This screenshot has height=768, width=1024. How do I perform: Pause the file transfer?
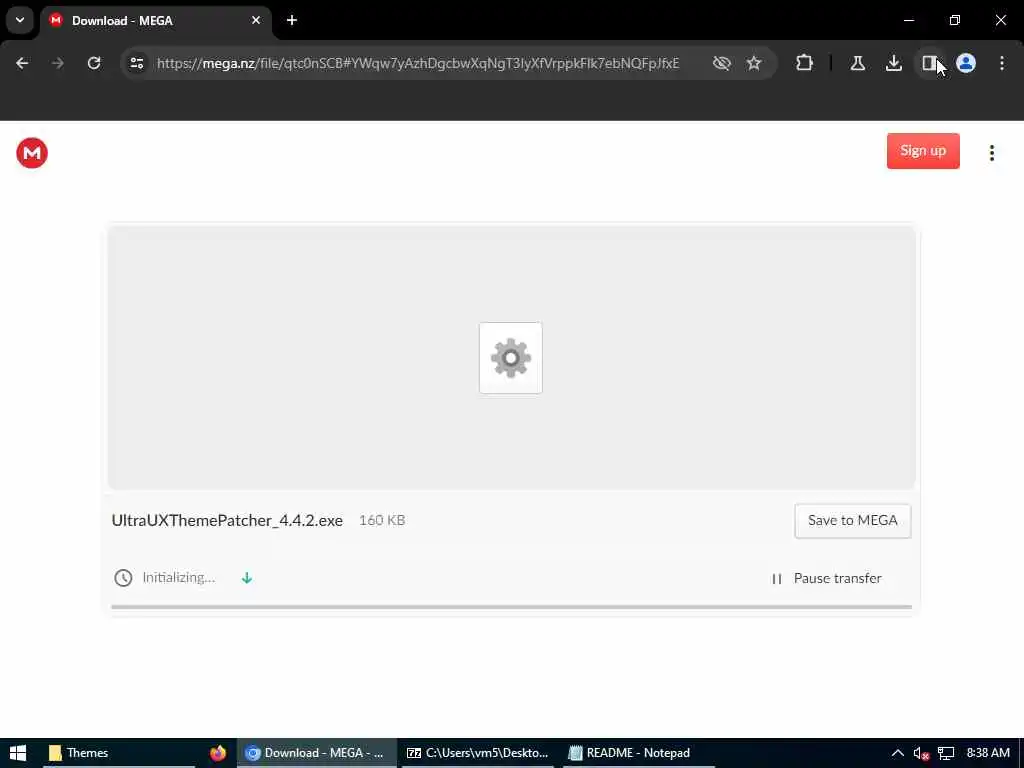click(x=826, y=579)
